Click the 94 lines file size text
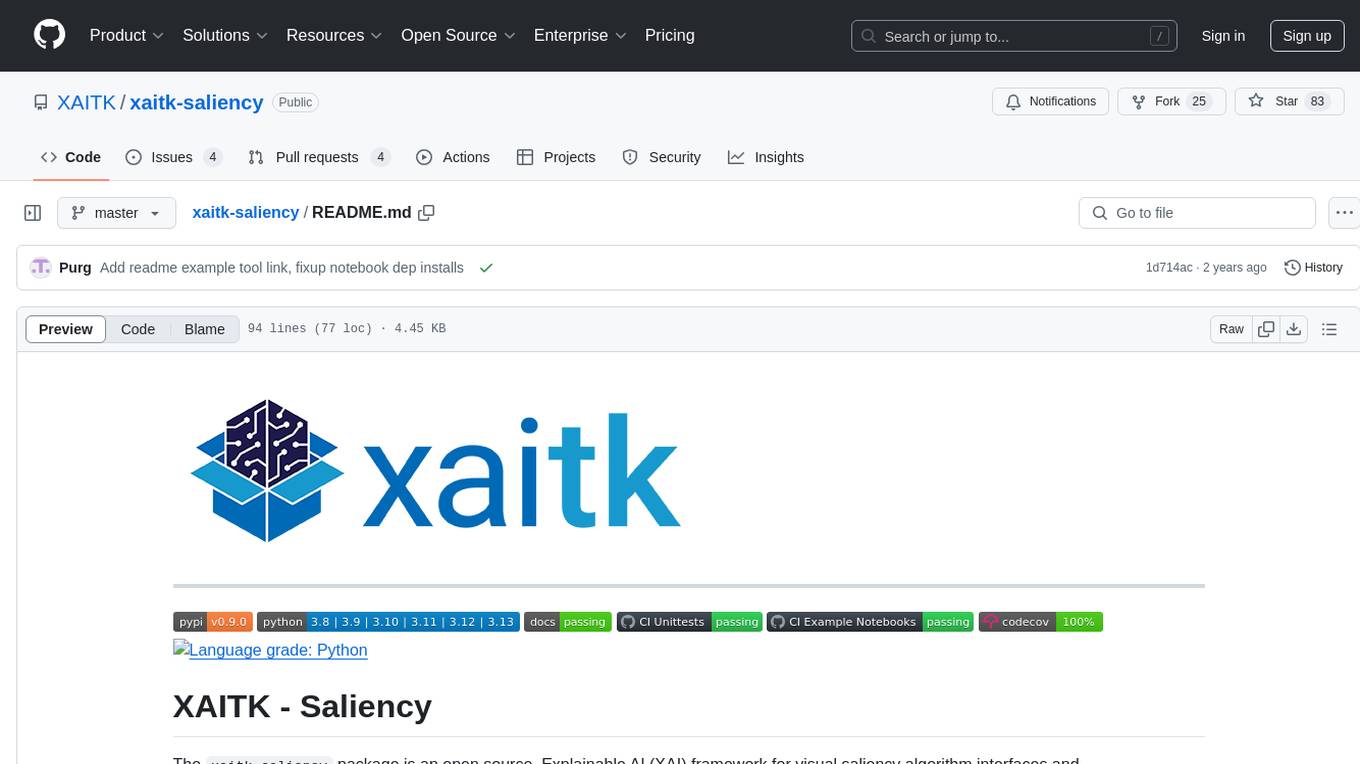Screen dimensions: 1360x764 click(x=346, y=329)
